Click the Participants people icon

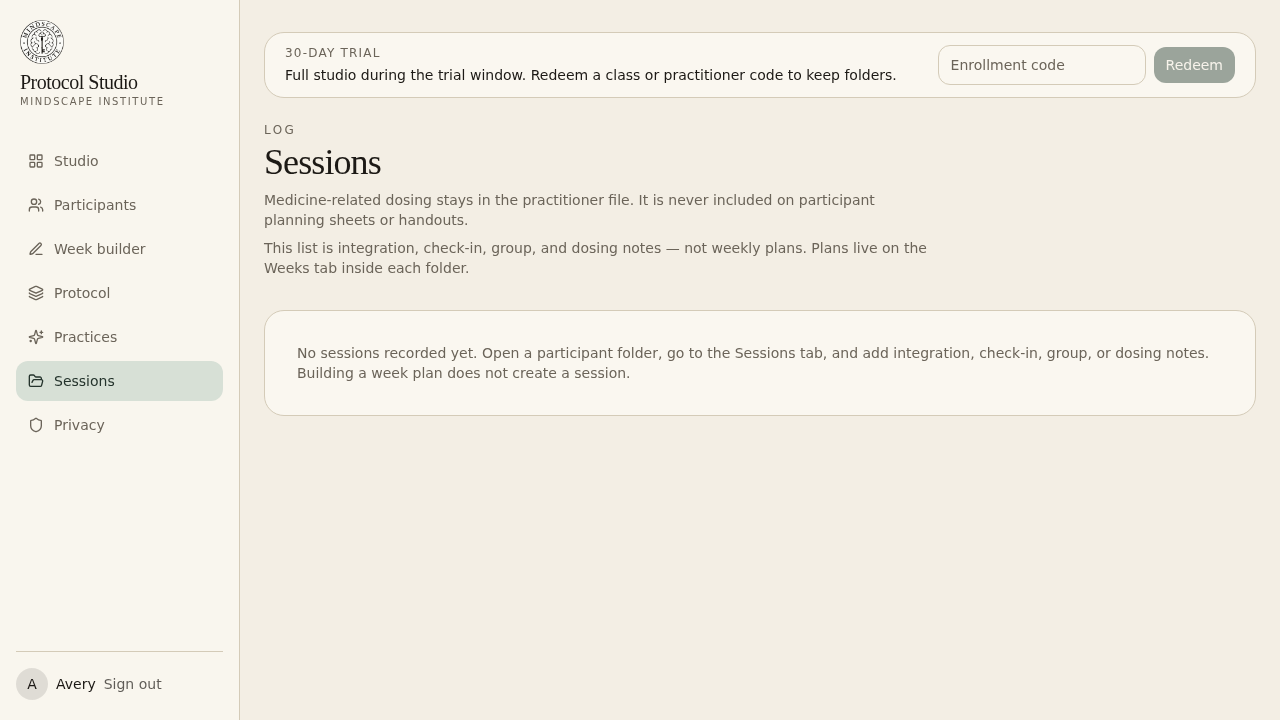click(36, 205)
